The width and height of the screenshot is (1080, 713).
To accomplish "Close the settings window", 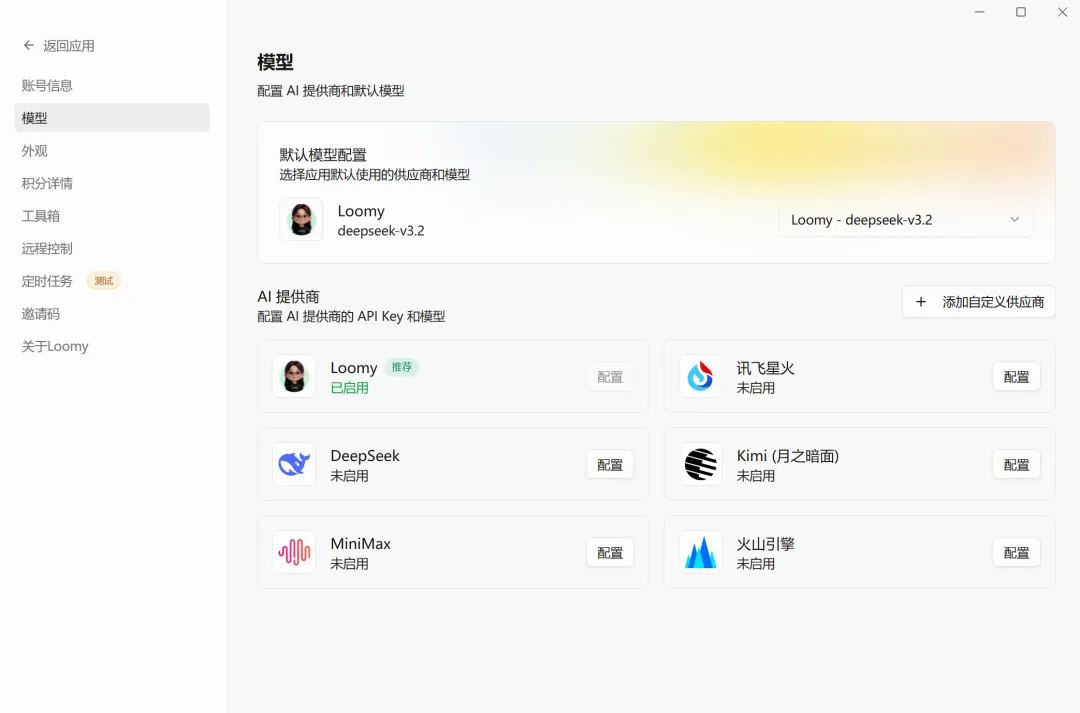I will [1062, 12].
